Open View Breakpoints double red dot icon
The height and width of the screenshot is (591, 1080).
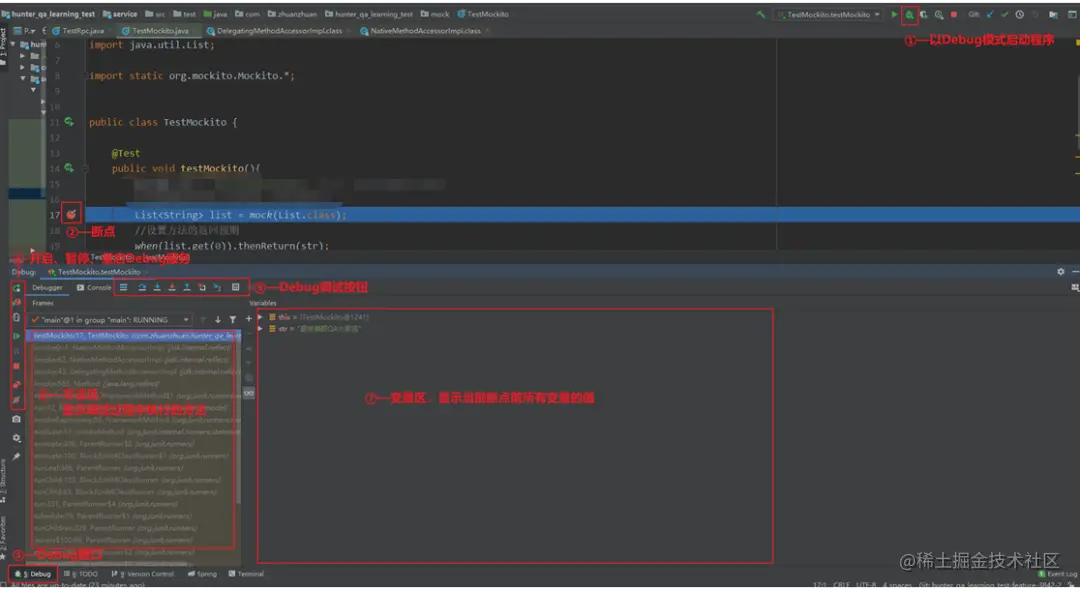[x=17, y=384]
